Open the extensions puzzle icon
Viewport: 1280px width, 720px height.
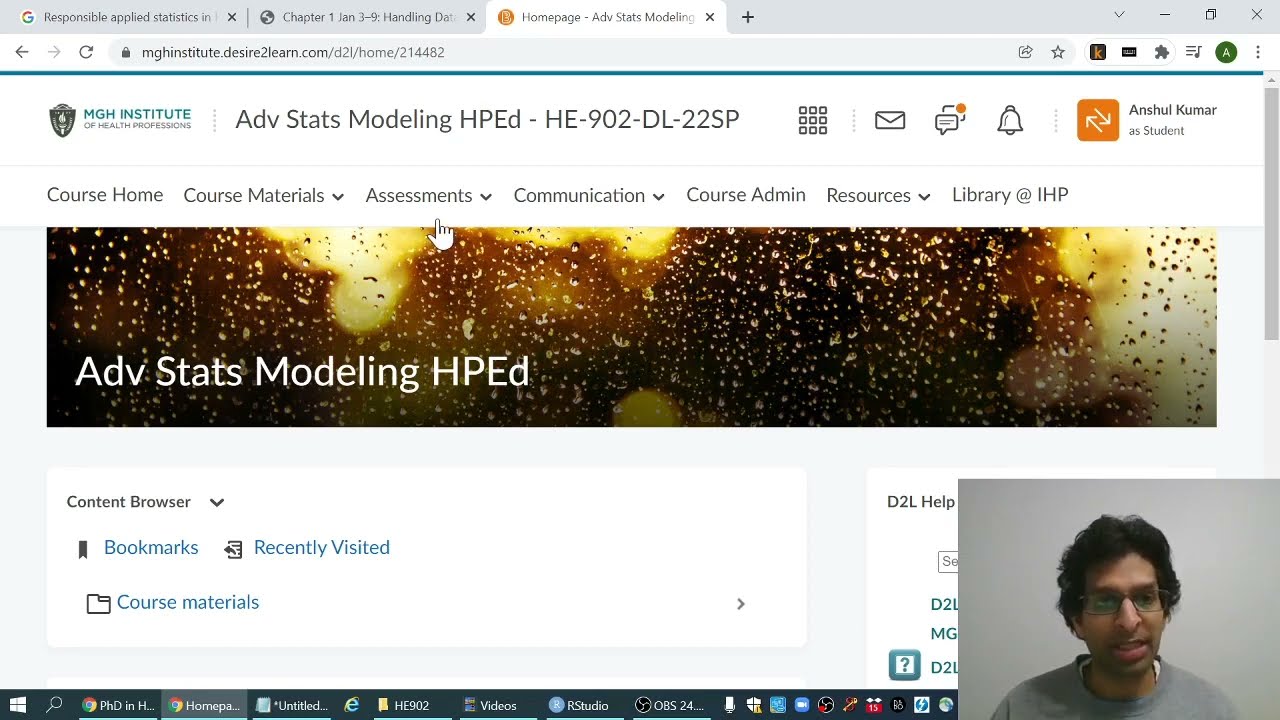point(1161,52)
